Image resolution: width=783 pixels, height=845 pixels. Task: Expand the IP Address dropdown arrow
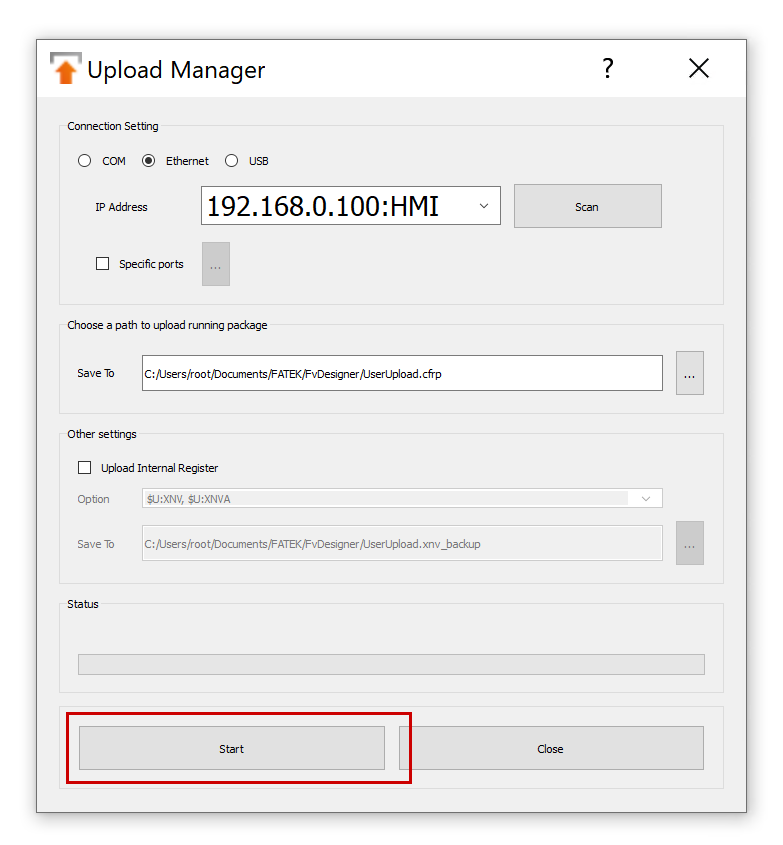pyautogui.click(x=484, y=206)
